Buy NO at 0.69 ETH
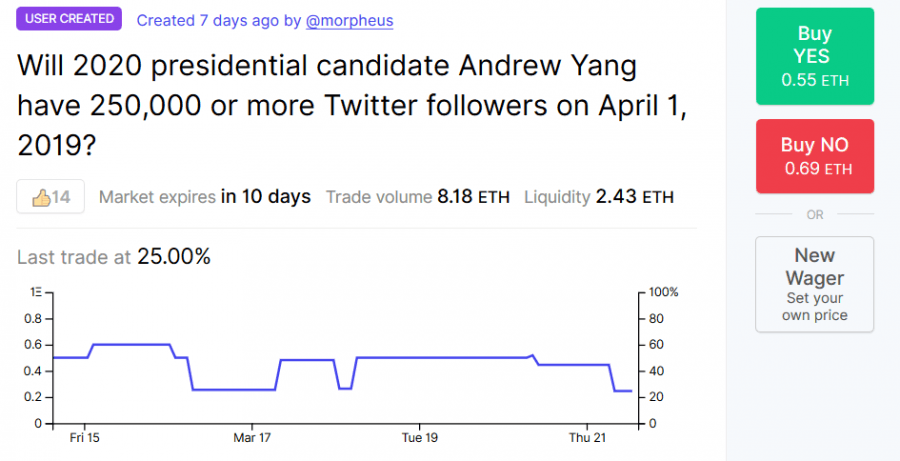Viewport: 900px width, 461px height. [x=814, y=156]
